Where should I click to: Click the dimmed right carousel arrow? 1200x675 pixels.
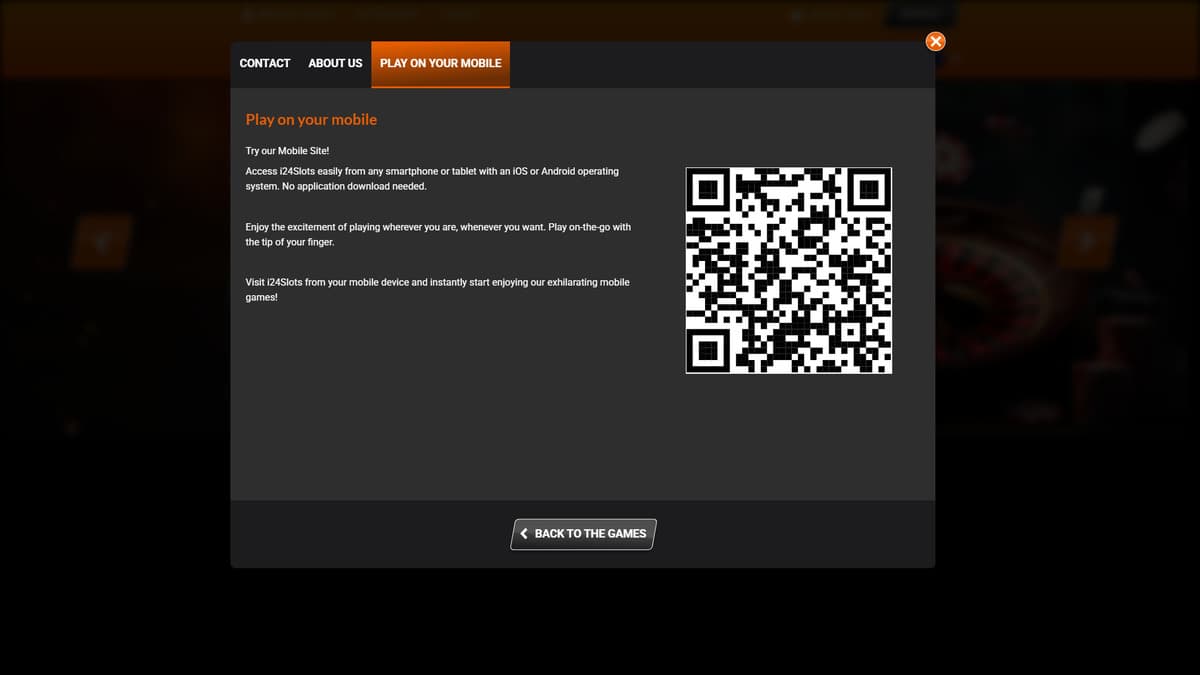click(x=1087, y=241)
